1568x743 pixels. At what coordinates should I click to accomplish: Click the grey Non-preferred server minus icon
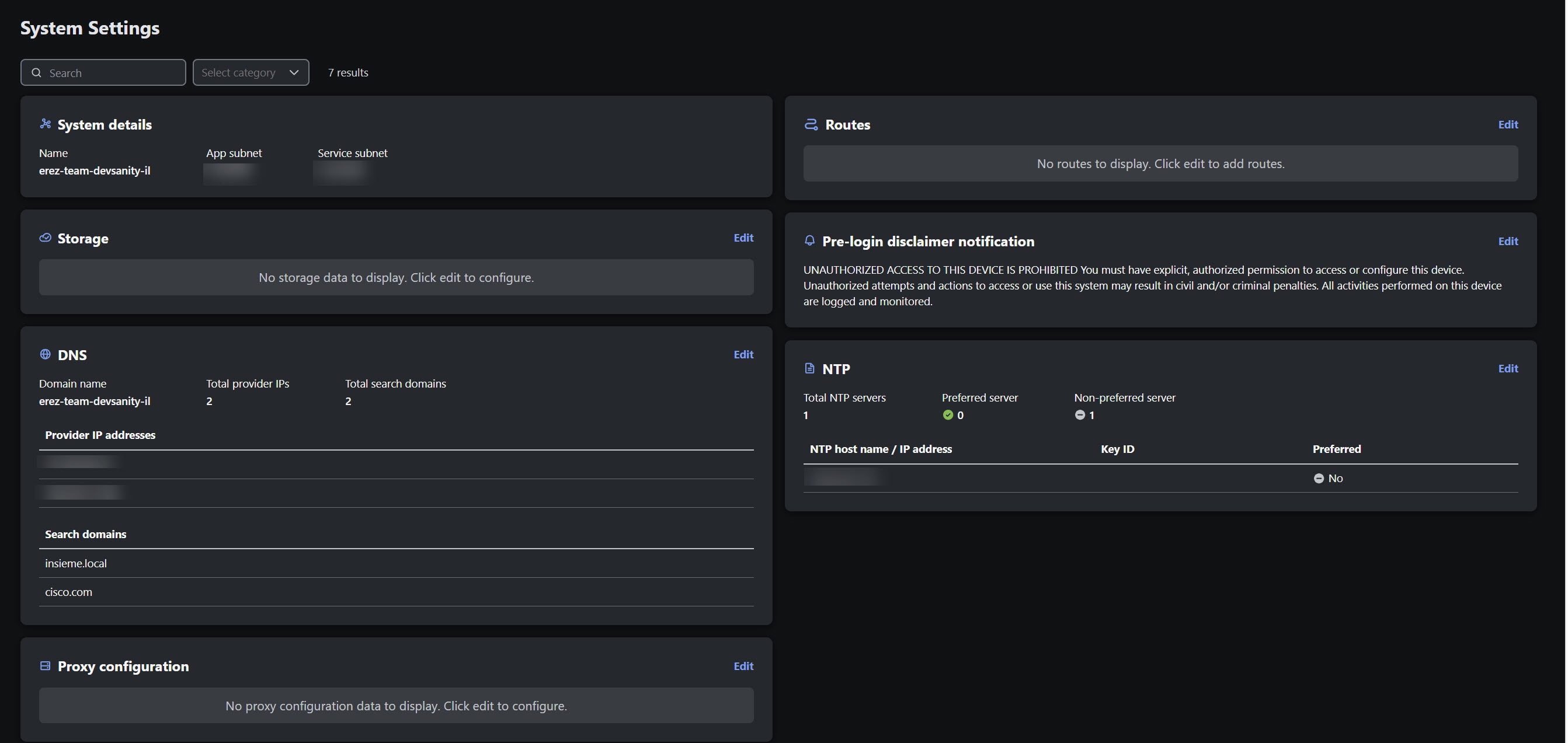point(1080,415)
